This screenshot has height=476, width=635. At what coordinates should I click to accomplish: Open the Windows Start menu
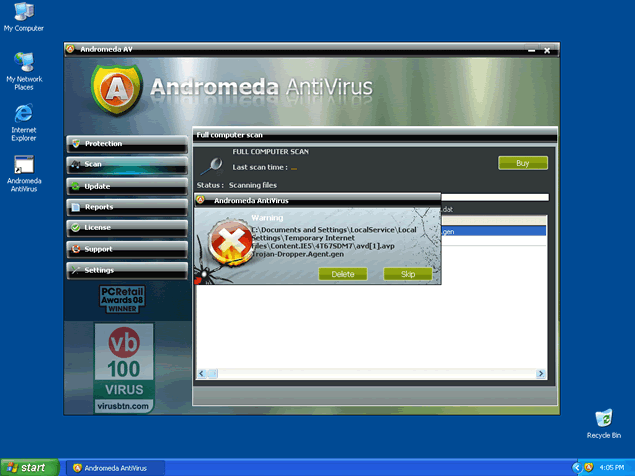pos(27,467)
